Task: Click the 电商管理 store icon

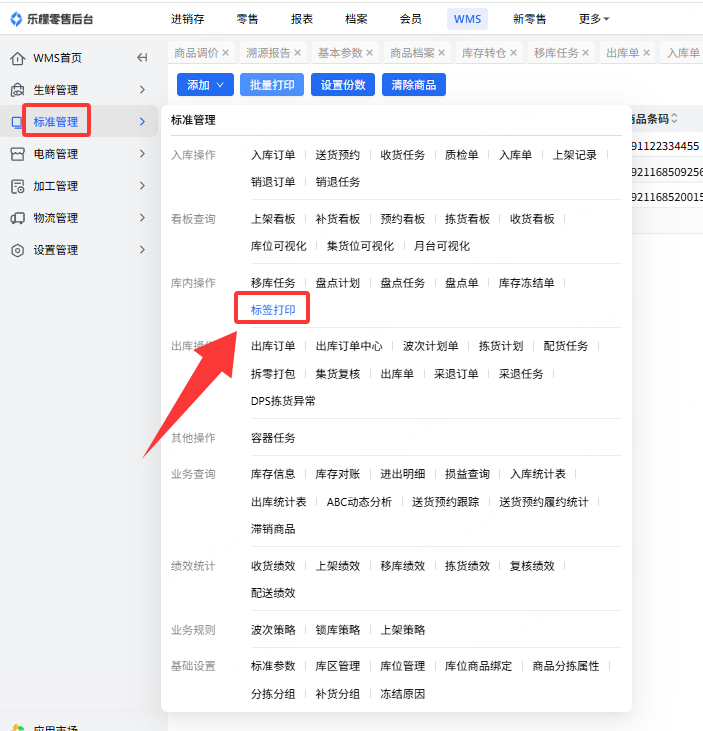Action: [x=17, y=154]
